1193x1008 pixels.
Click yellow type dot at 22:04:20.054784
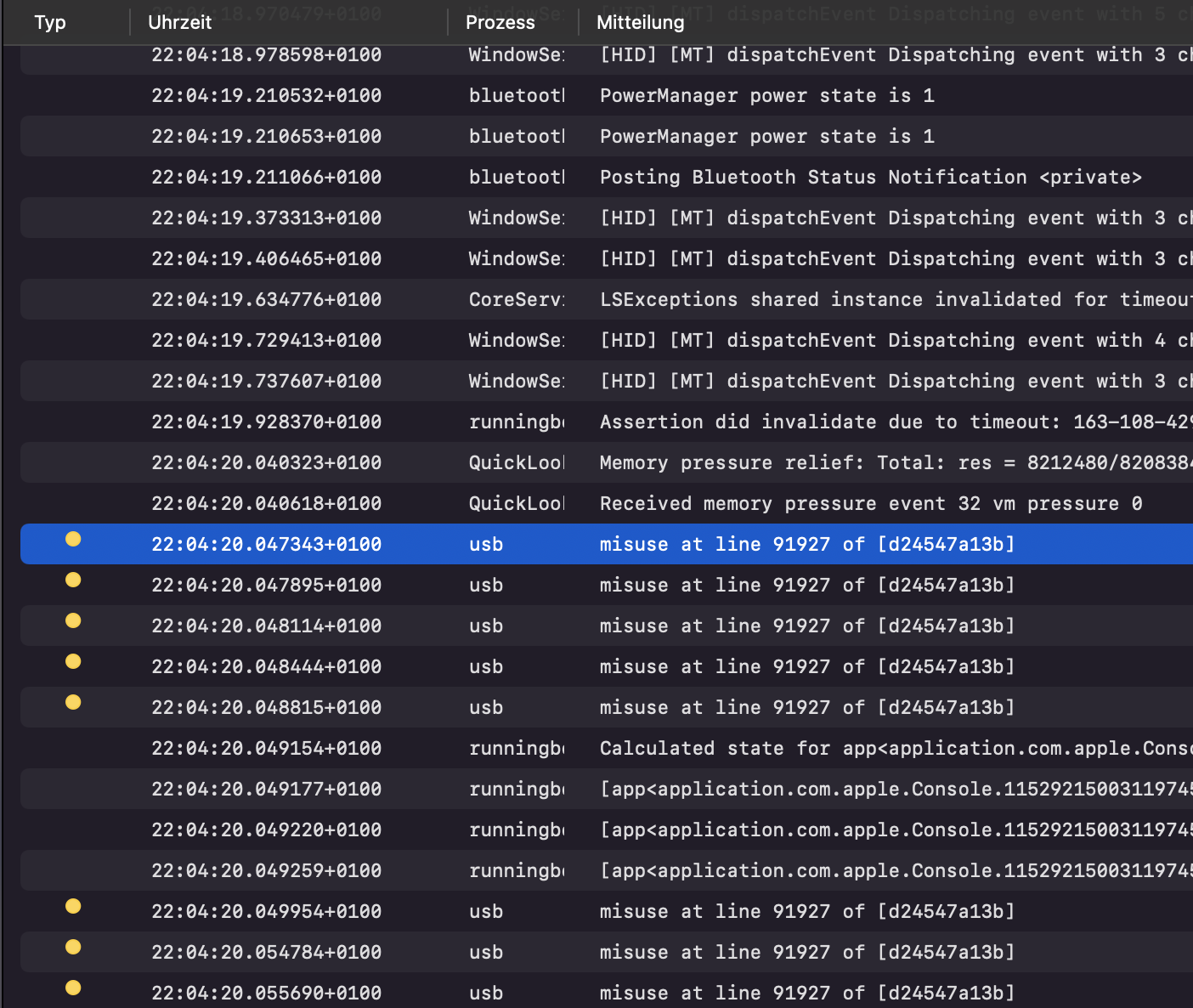pyautogui.click(x=73, y=947)
